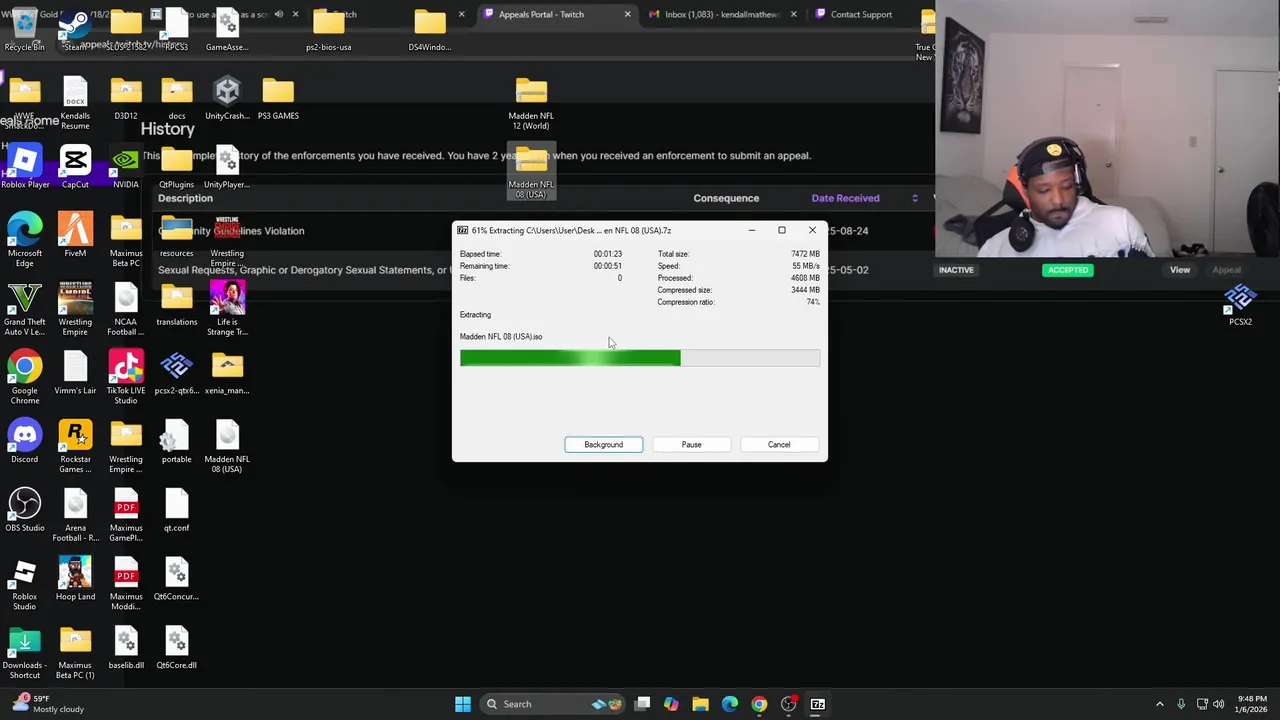Launch the Rockstar Games Launcher shortcut
The width and height of the screenshot is (1280, 720).
point(75,447)
